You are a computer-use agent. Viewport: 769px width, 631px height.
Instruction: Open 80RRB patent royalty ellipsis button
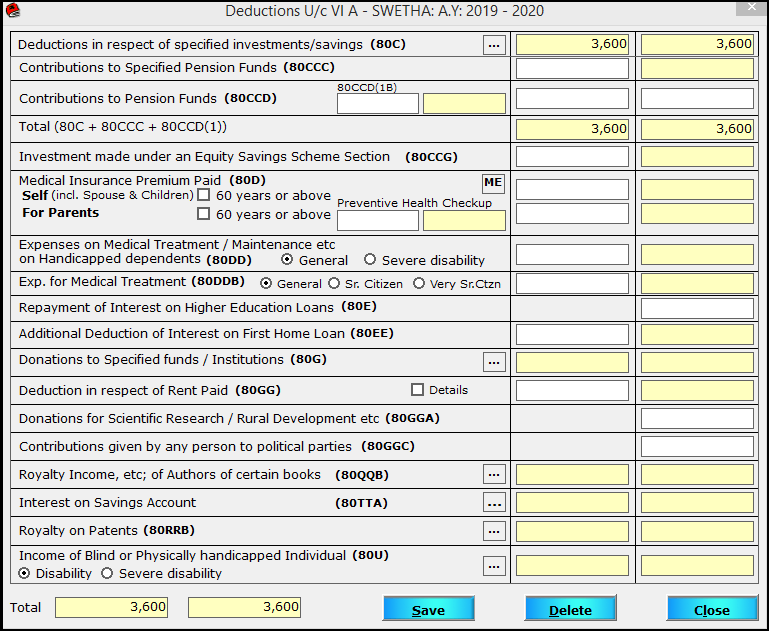(x=494, y=531)
